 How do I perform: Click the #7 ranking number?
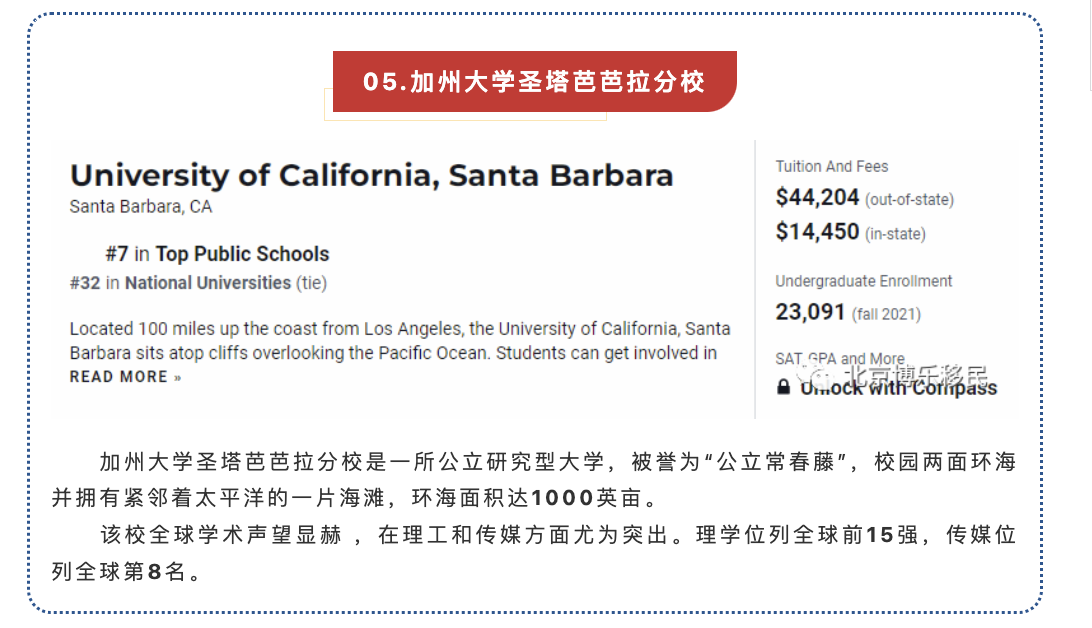coord(116,254)
